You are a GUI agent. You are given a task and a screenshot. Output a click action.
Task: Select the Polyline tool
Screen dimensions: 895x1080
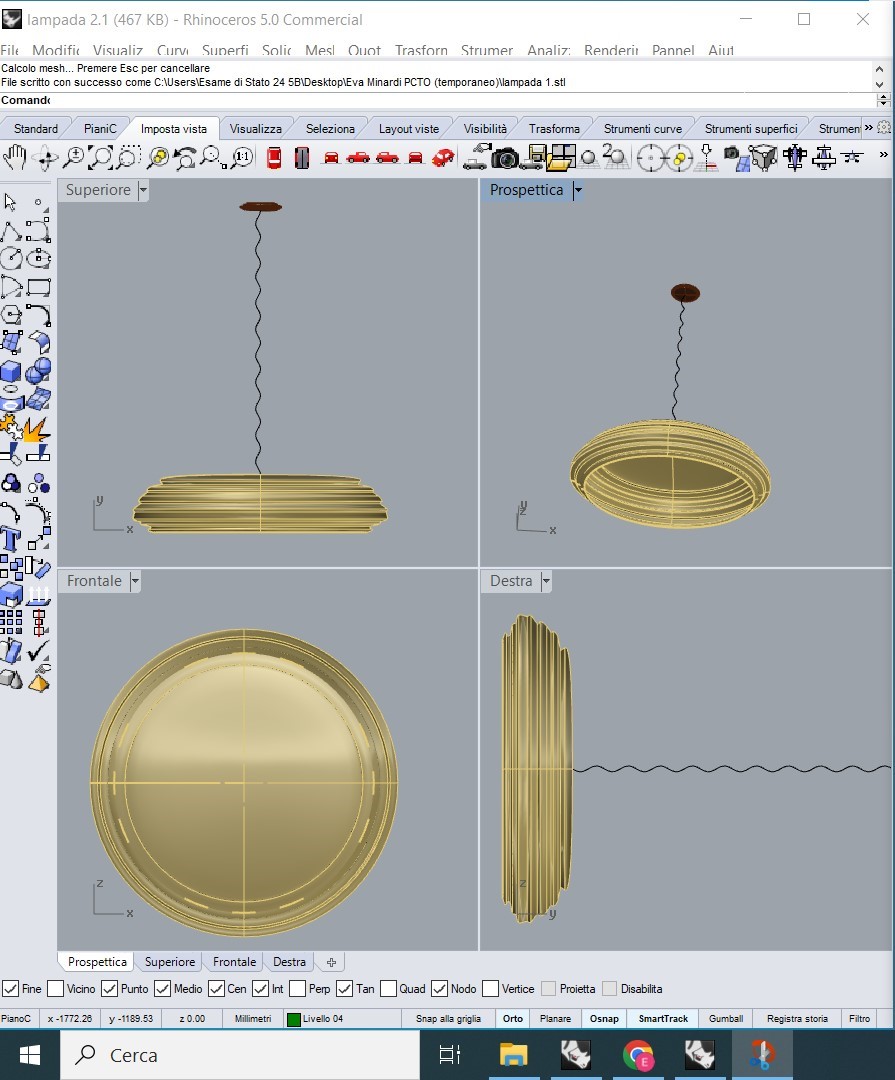click(x=11, y=231)
